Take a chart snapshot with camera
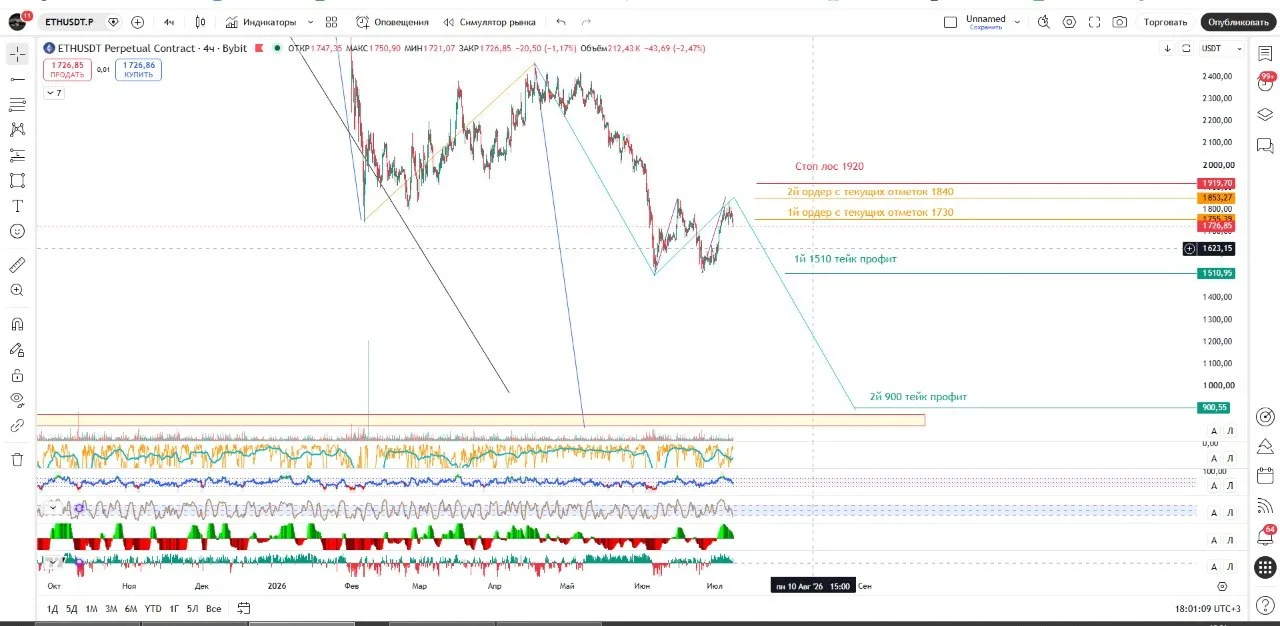This screenshot has width=1280, height=626. pos(1120,21)
